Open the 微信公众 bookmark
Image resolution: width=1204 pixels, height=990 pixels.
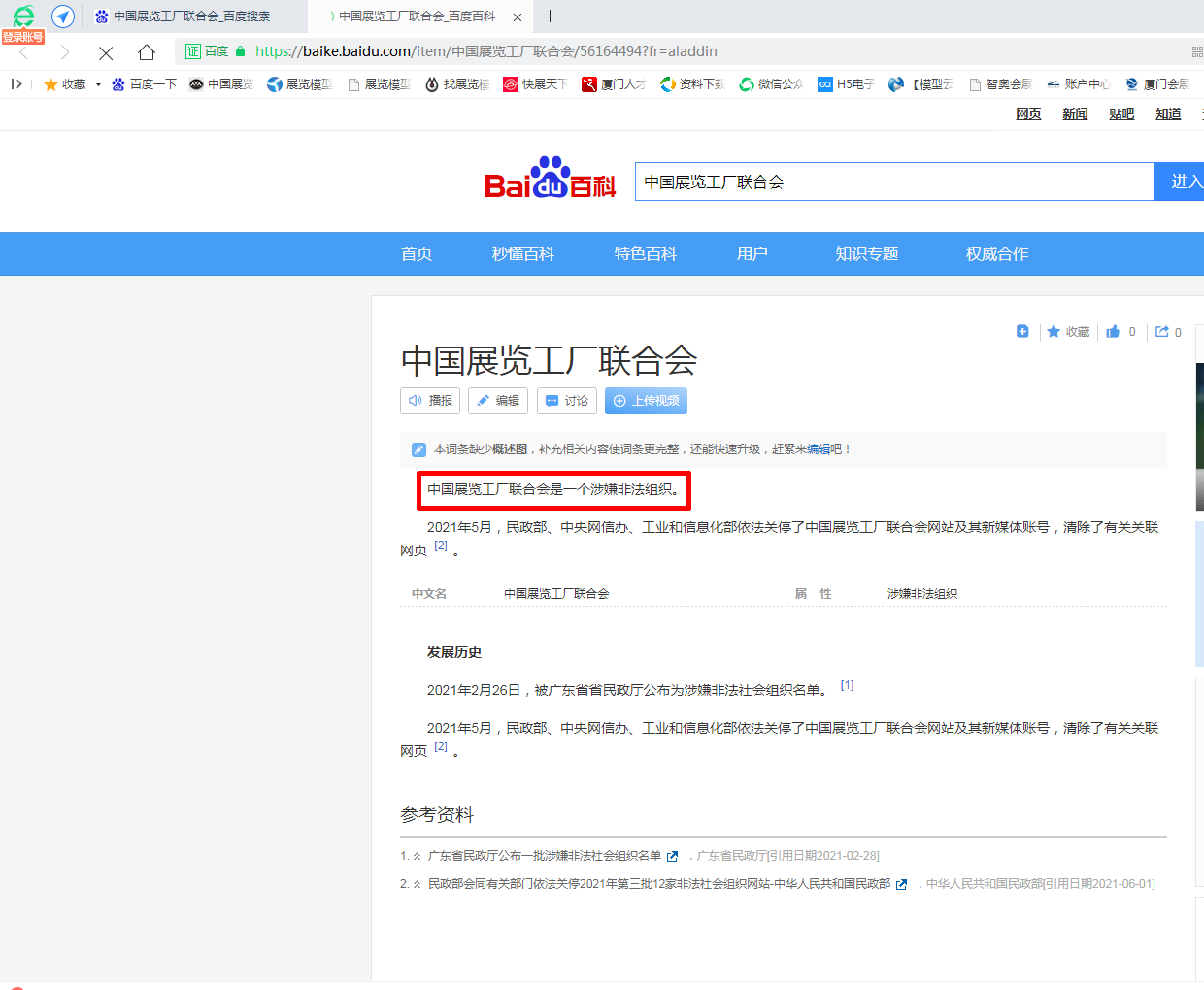[772, 84]
